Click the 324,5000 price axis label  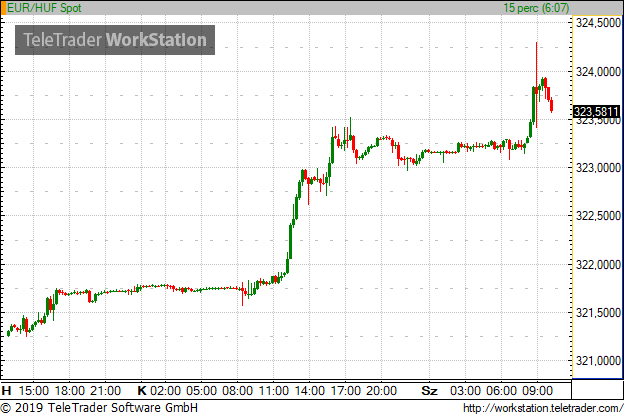coord(598,23)
